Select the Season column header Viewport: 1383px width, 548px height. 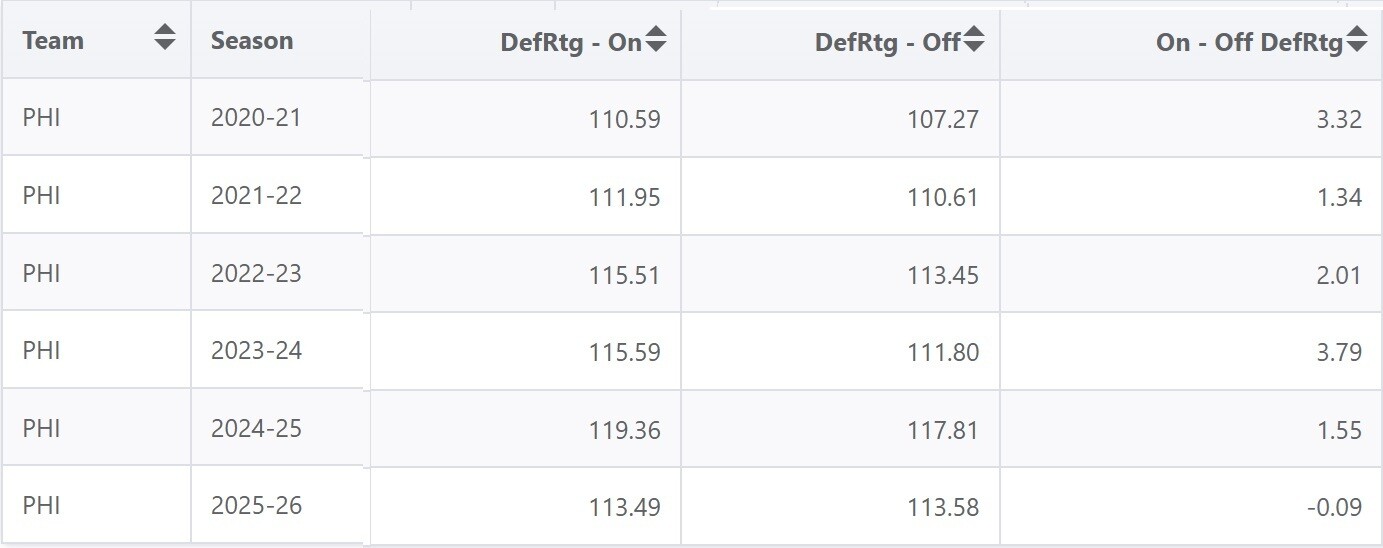click(252, 41)
